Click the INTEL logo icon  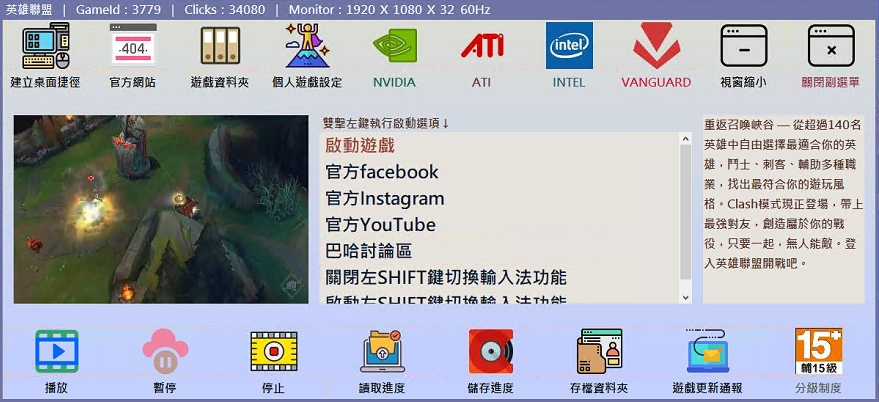pyautogui.click(x=569, y=45)
